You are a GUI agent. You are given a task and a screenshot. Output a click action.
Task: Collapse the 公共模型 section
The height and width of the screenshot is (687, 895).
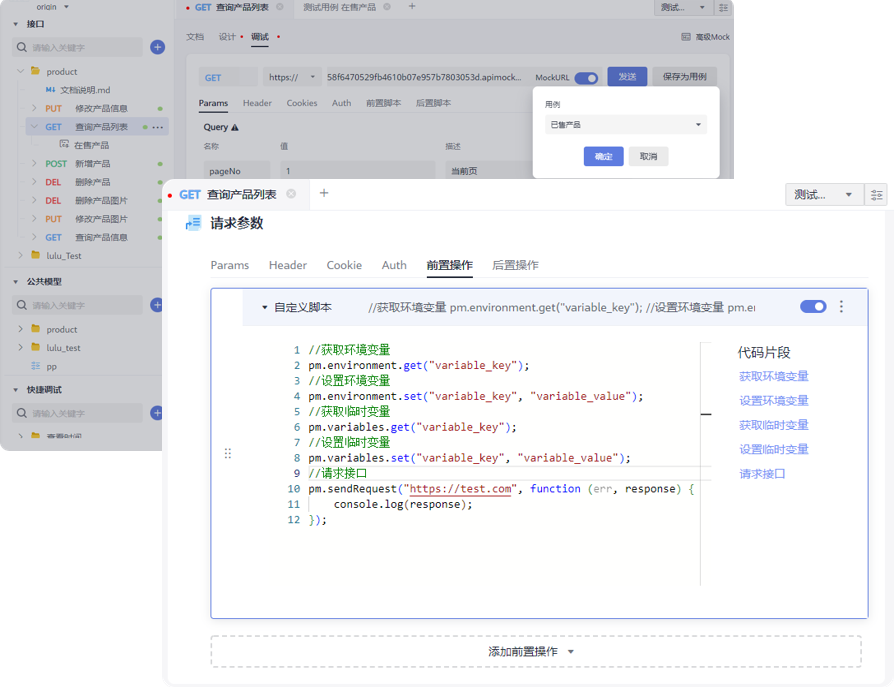(16, 282)
